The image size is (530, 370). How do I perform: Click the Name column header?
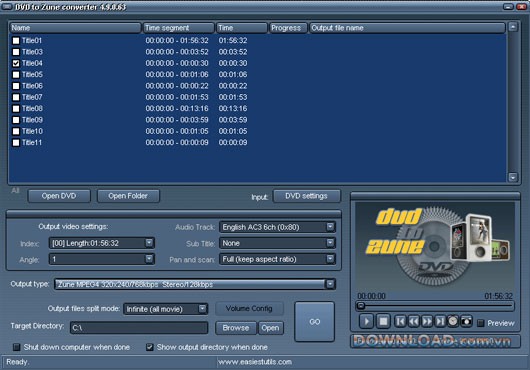tap(75, 28)
